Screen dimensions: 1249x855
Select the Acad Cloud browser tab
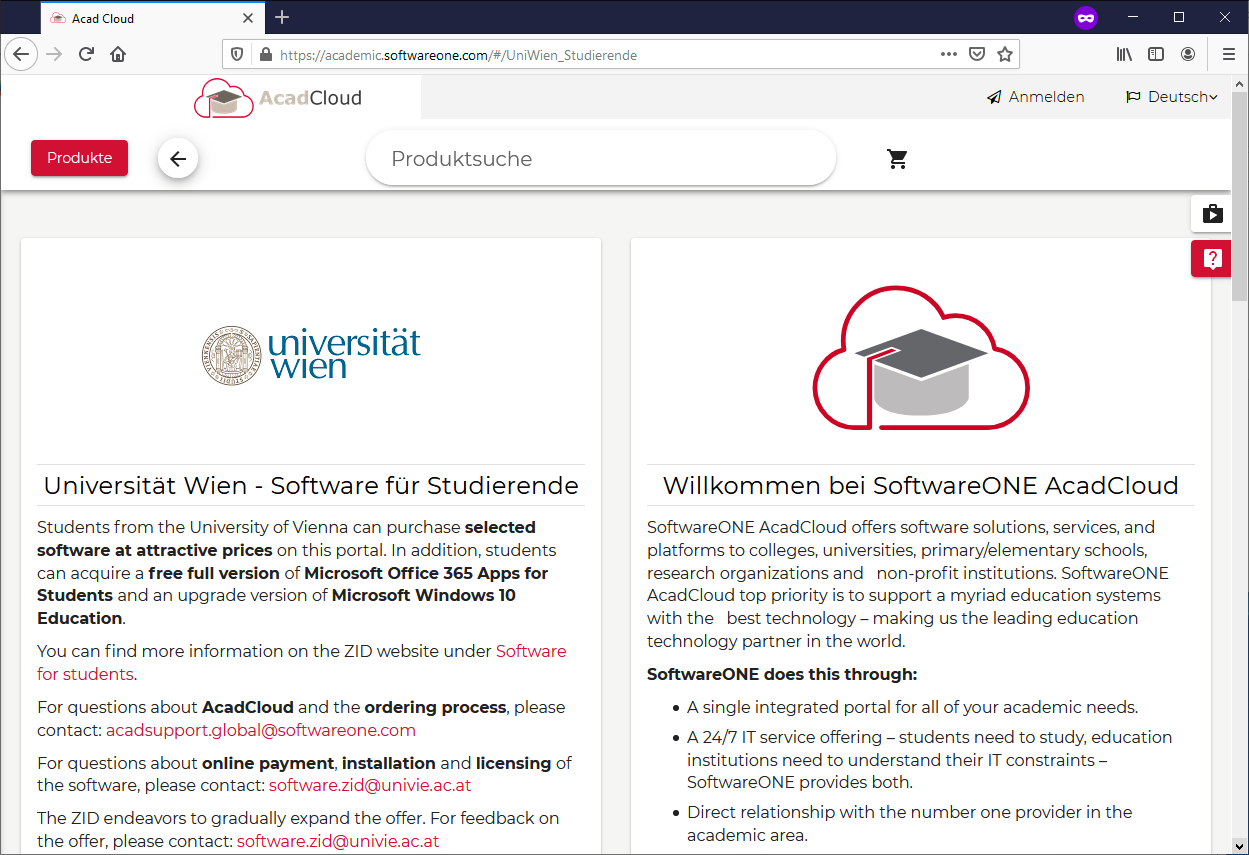pos(140,18)
